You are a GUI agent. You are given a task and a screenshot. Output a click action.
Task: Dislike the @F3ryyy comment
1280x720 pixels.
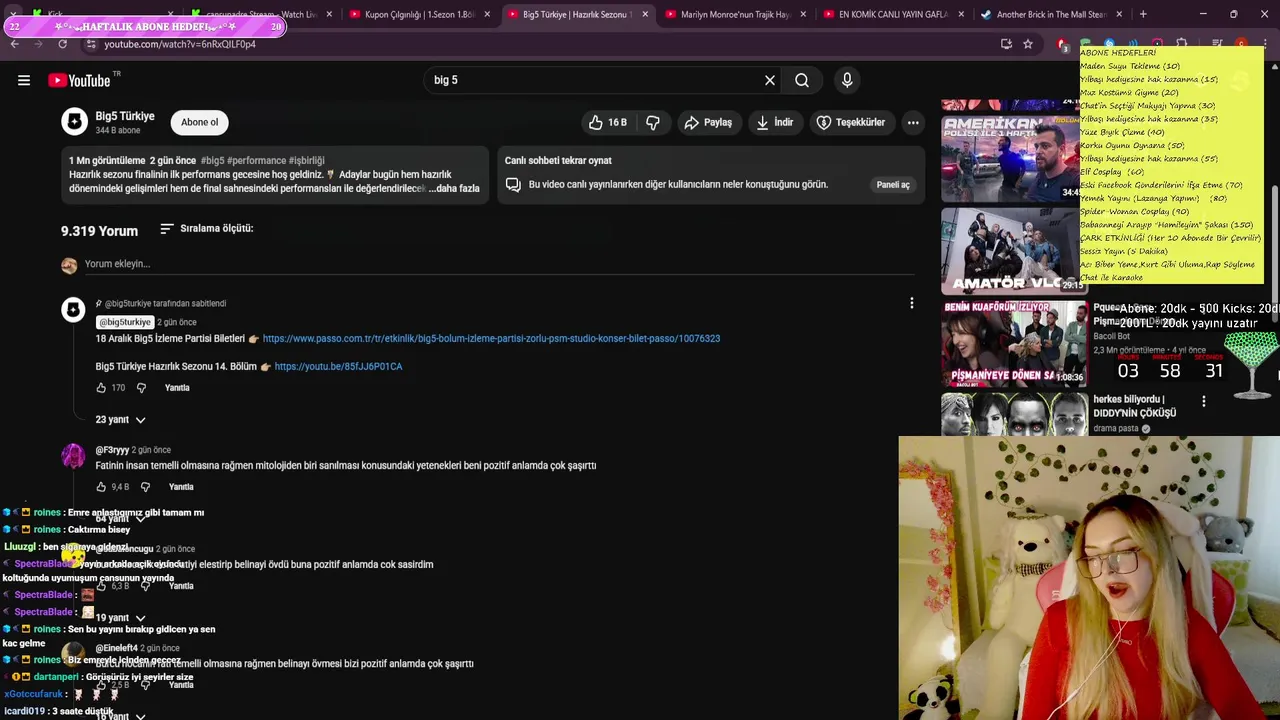(x=145, y=487)
